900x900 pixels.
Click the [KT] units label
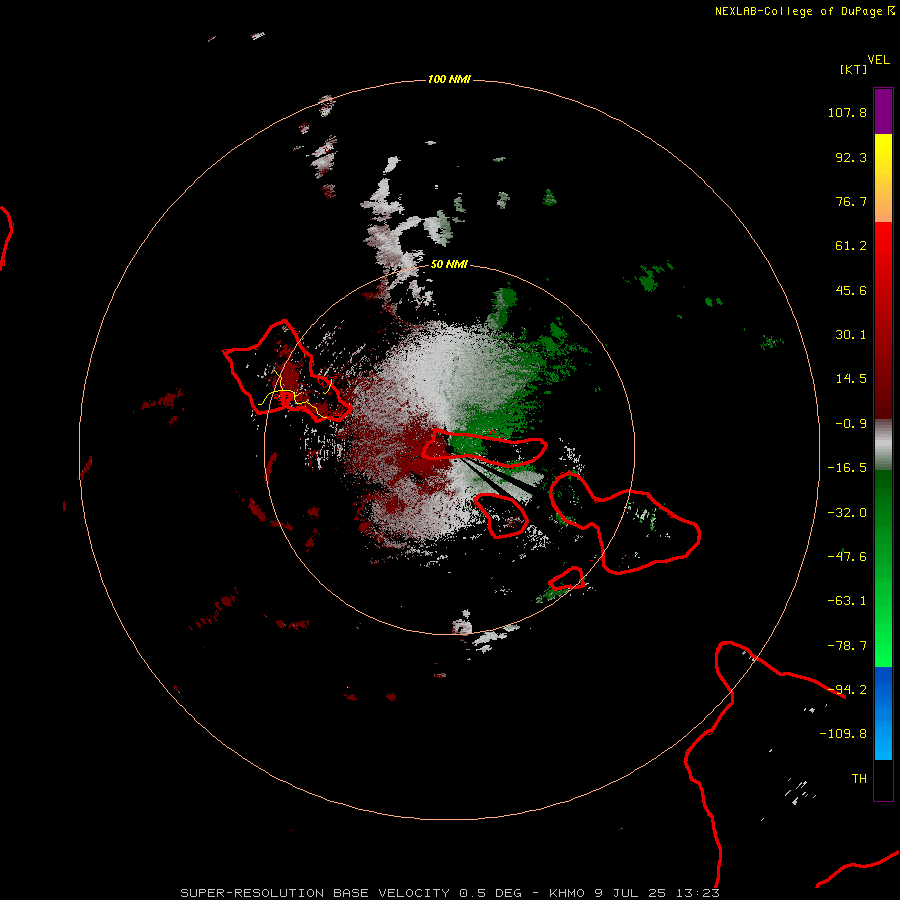pos(854,69)
